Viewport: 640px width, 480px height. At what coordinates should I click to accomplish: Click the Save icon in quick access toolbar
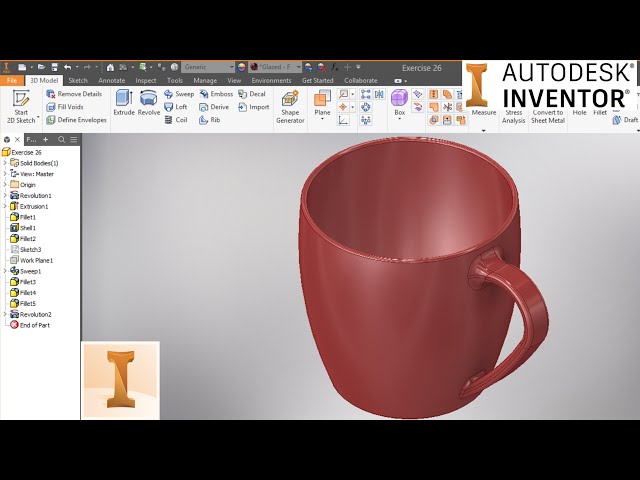pos(54,67)
